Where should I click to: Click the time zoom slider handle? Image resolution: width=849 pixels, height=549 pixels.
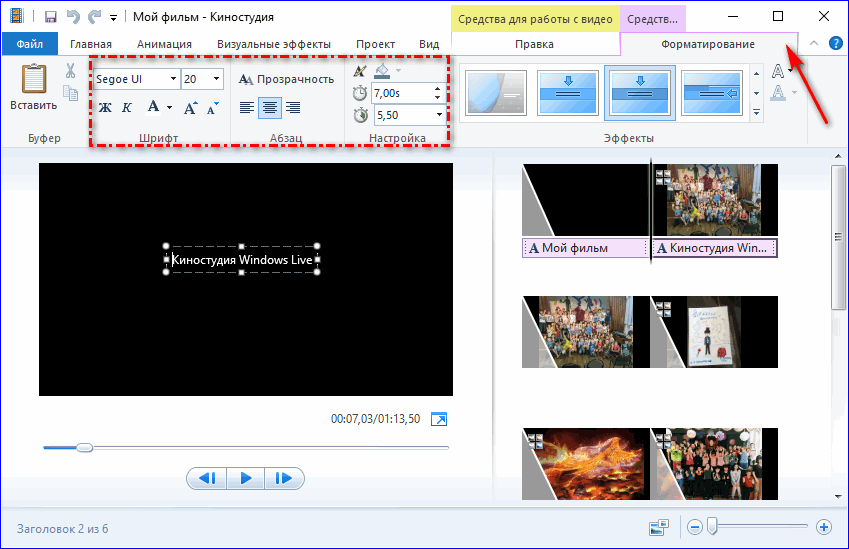pyautogui.click(x=712, y=526)
